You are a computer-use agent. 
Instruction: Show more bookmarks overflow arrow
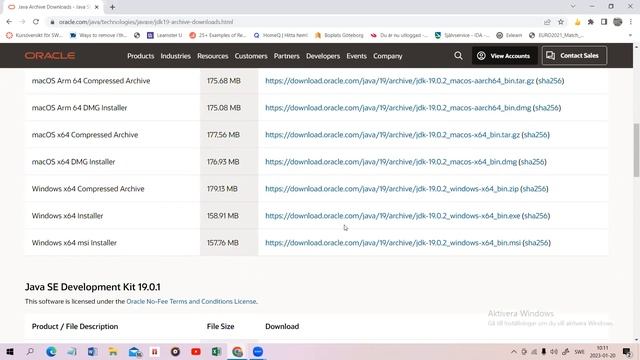pos(630,36)
